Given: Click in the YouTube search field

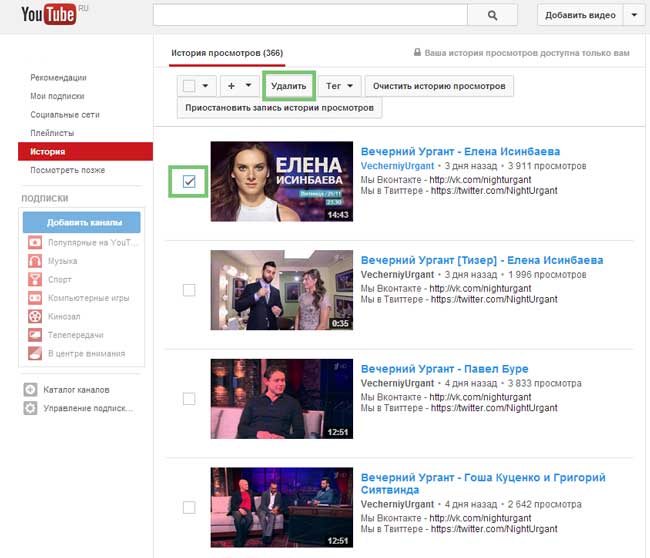Looking at the screenshot, I should (x=310, y=15).
